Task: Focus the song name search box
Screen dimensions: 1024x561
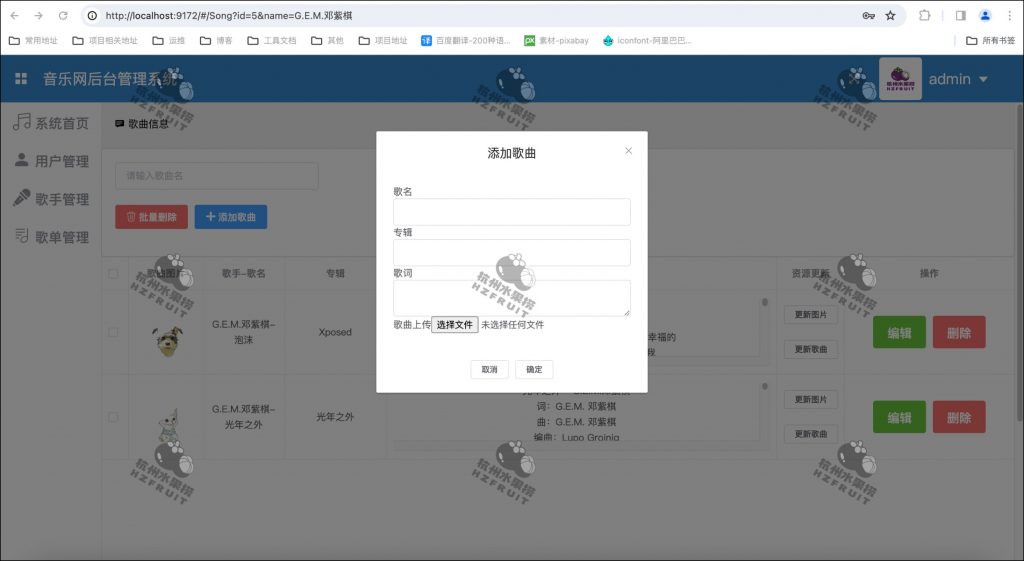Action: [217, 176]
